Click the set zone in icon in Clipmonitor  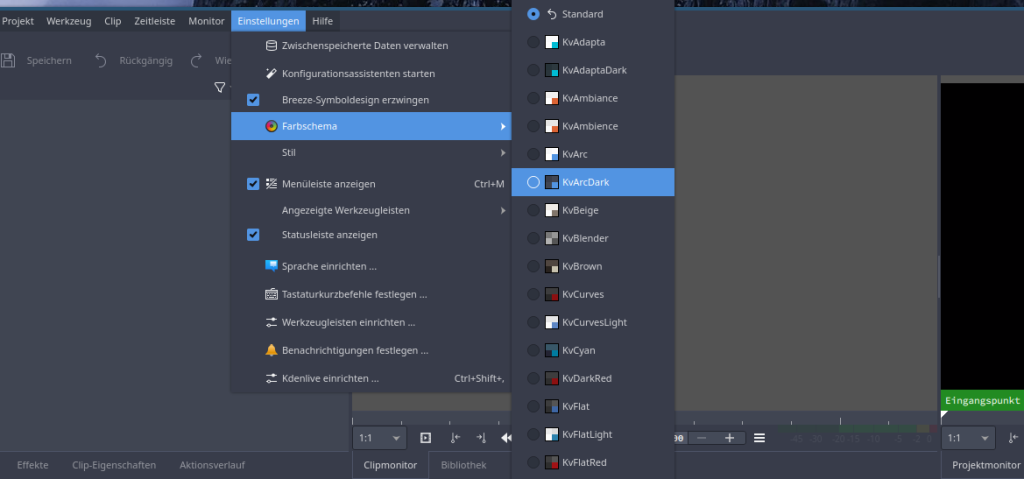point(455,438)
